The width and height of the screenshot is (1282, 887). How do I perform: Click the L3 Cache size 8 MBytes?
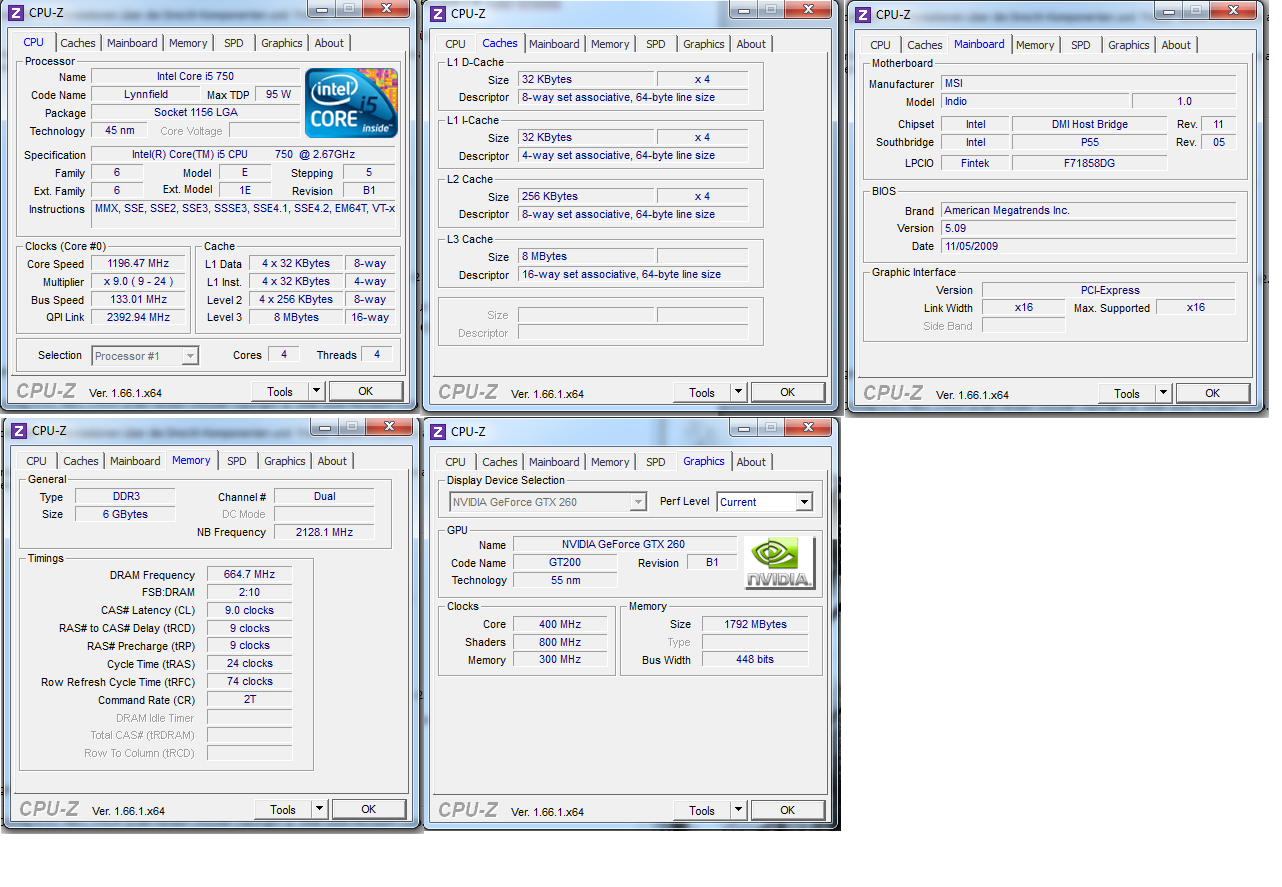[x=586, y=256]
